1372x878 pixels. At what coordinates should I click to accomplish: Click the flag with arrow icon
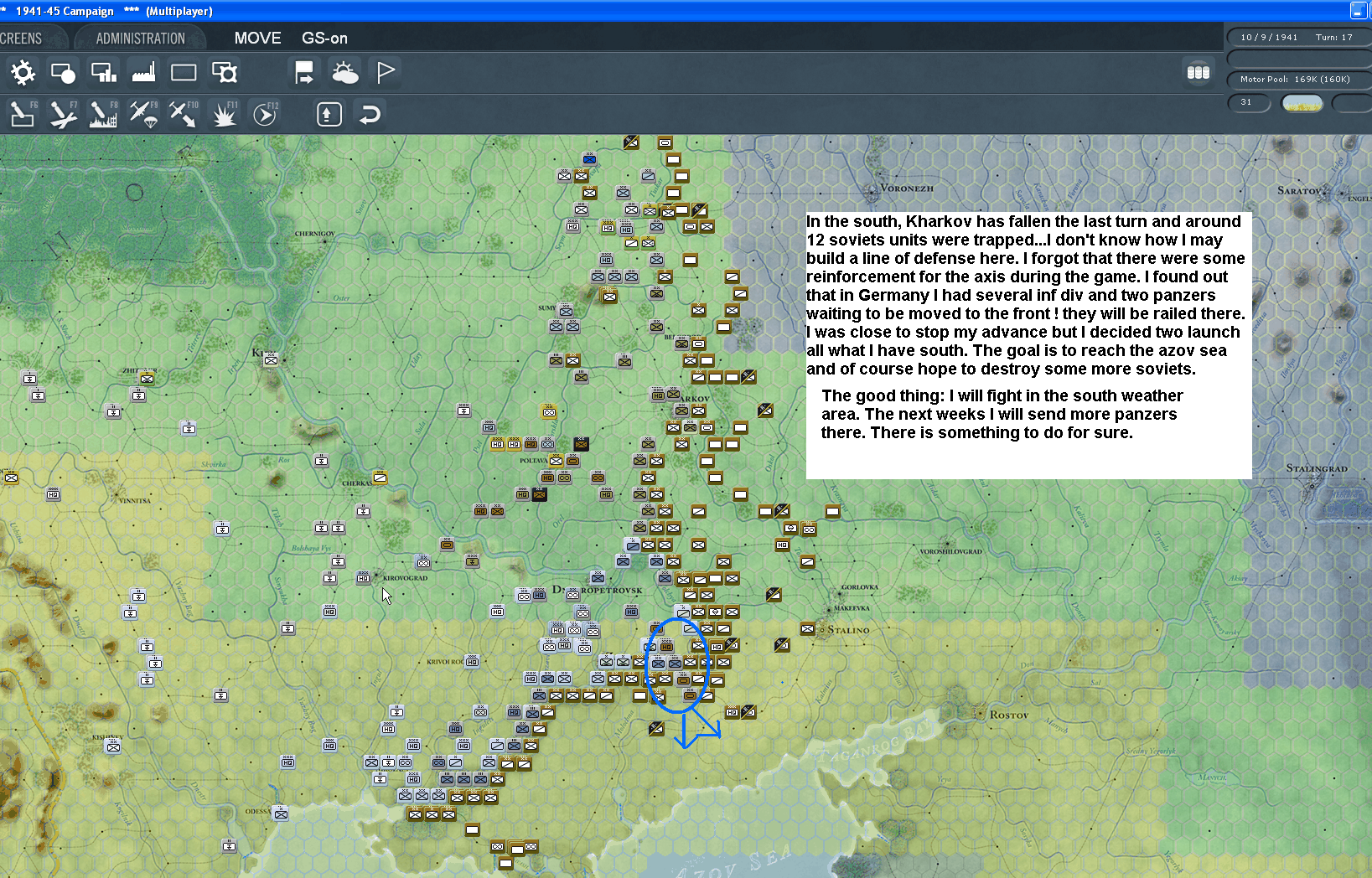303,73
